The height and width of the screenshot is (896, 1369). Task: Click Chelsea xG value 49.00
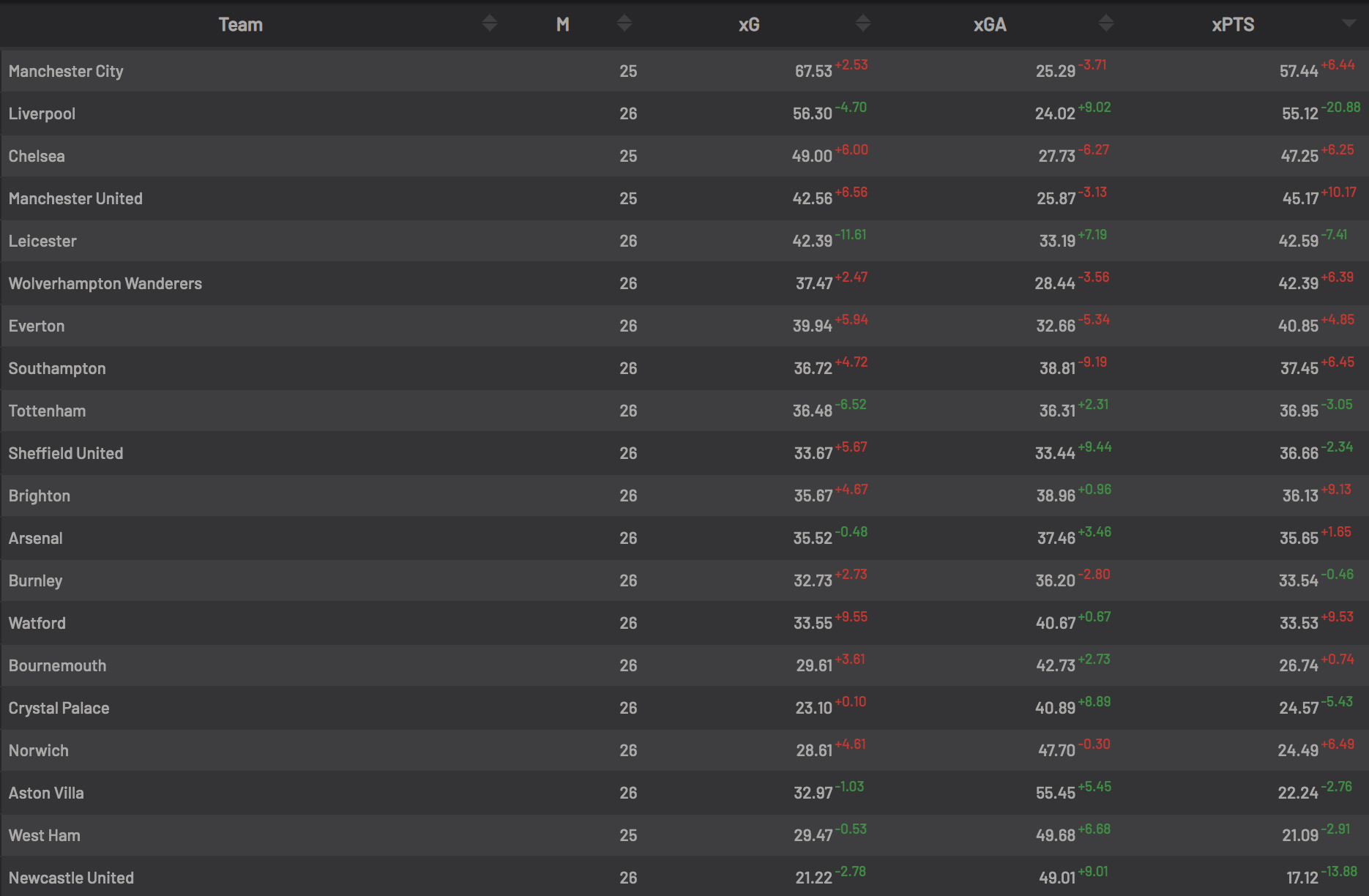pyautogui.click(x=812, y=156)
